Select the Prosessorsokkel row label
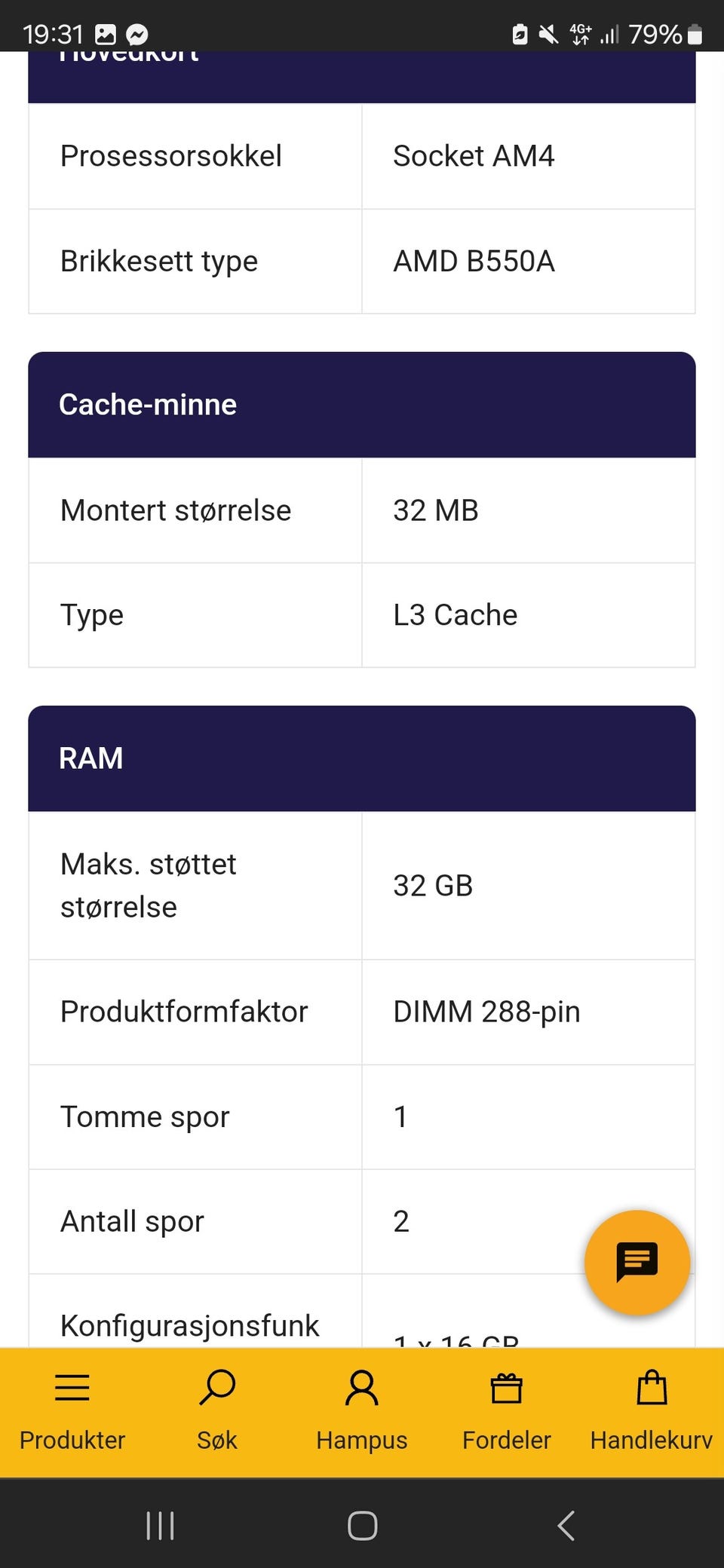 (171, 156)
